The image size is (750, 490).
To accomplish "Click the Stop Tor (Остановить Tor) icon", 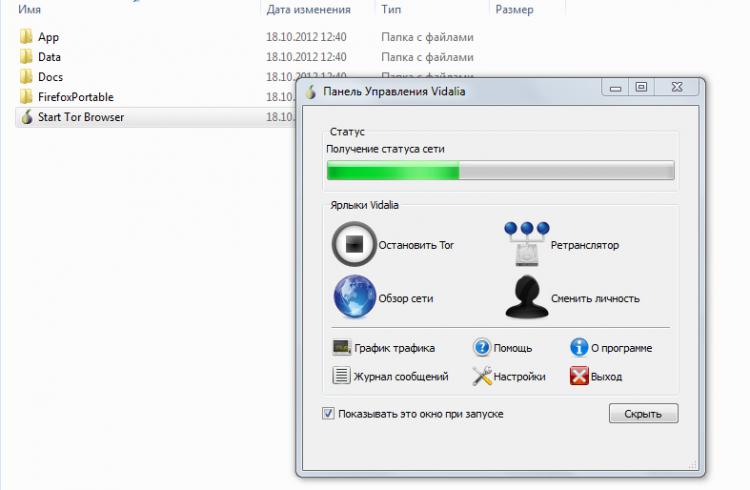I will click(354, 244).
